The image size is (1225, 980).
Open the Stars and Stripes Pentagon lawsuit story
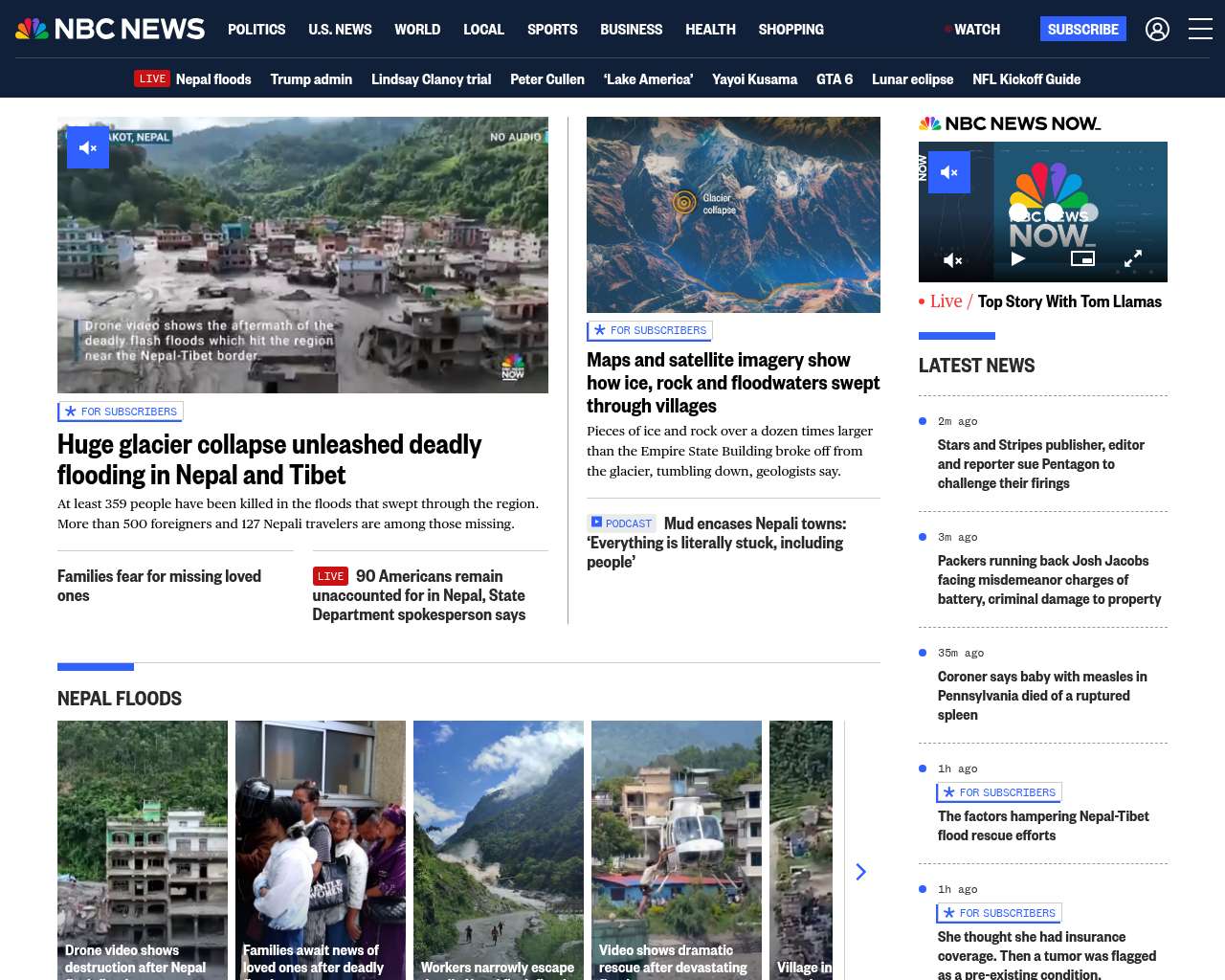coord(1041,464)
